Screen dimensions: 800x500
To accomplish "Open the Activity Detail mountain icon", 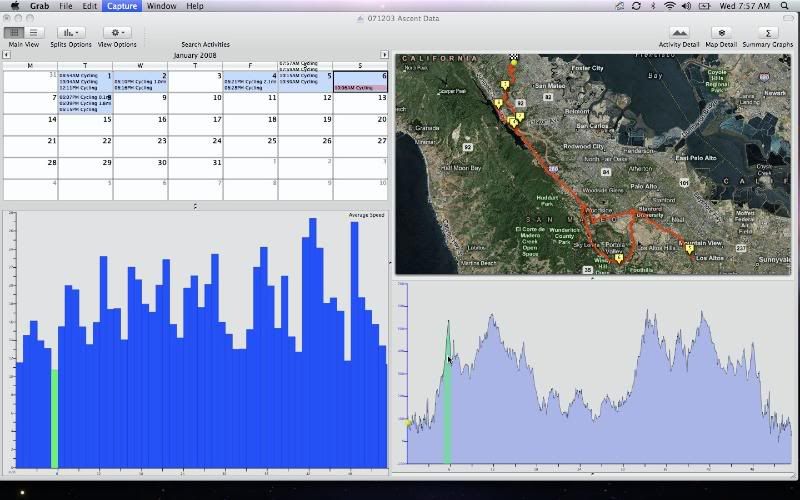I will [x=679, y=33].
